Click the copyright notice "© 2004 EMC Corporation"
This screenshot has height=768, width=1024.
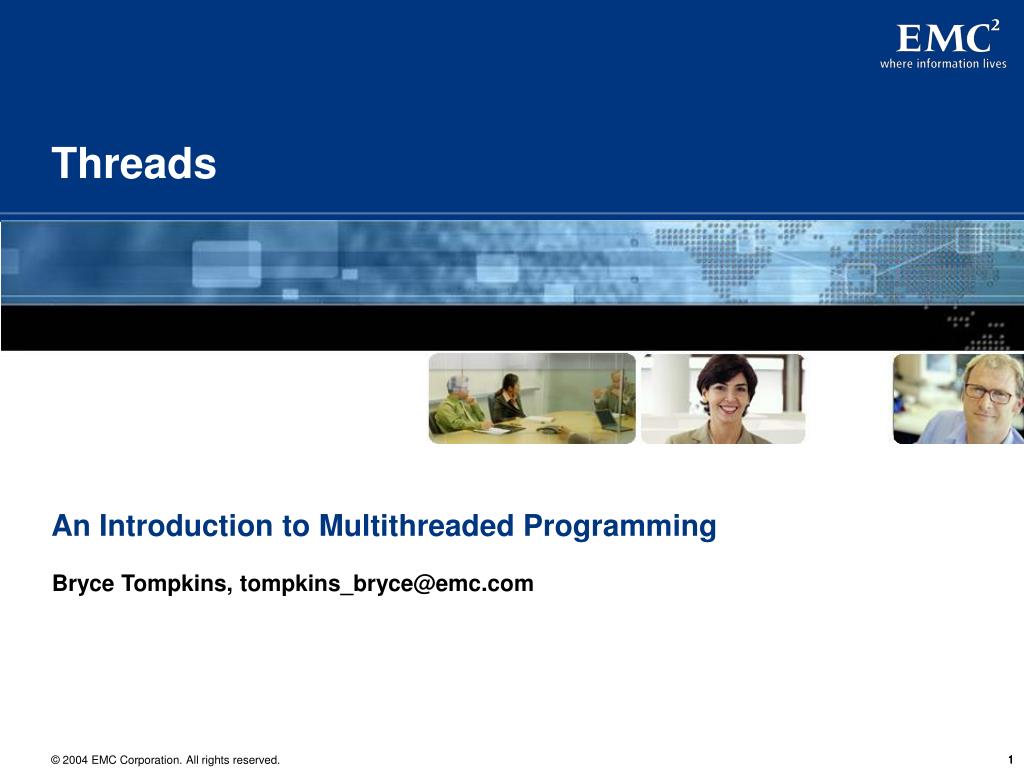[x=116, y=760]
